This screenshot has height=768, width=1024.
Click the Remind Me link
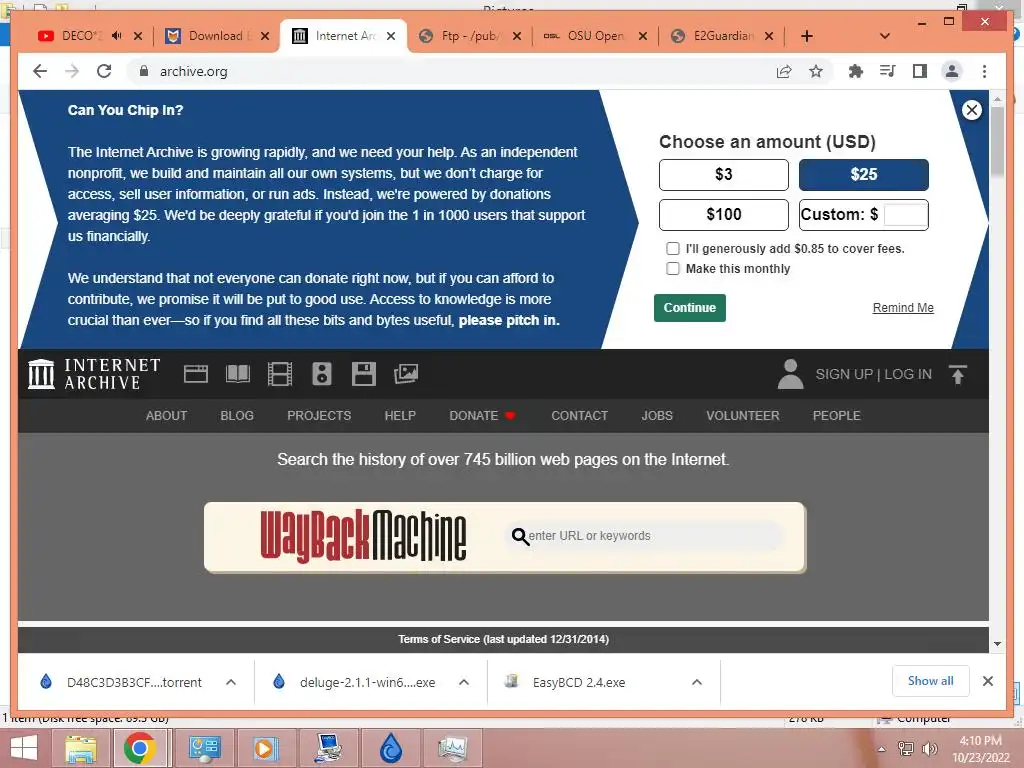pos(903,308)
